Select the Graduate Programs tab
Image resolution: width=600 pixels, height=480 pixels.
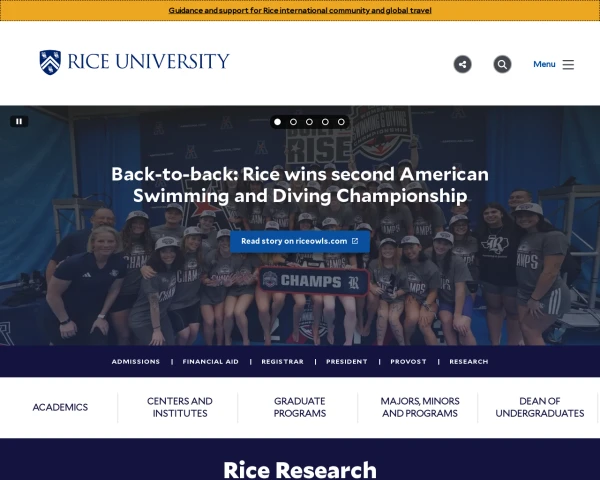click(300, 407)
